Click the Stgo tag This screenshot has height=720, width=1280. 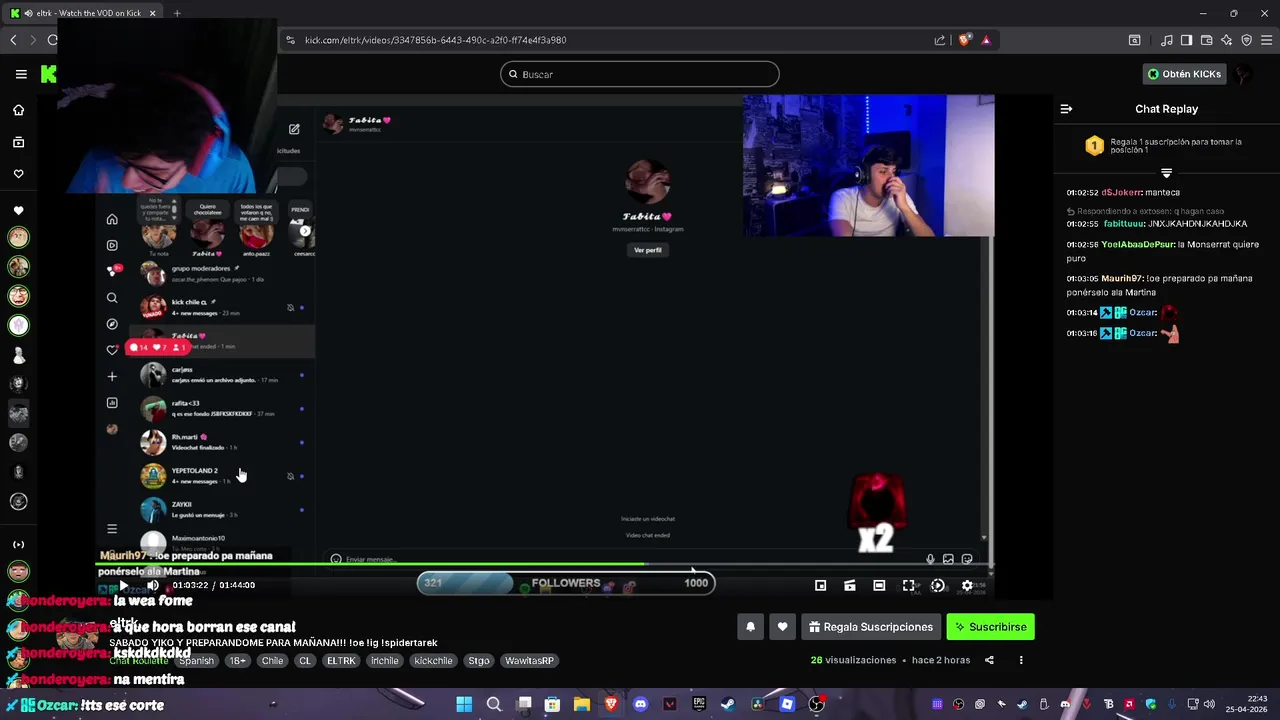pyautogui.click(x=479, y=661)
